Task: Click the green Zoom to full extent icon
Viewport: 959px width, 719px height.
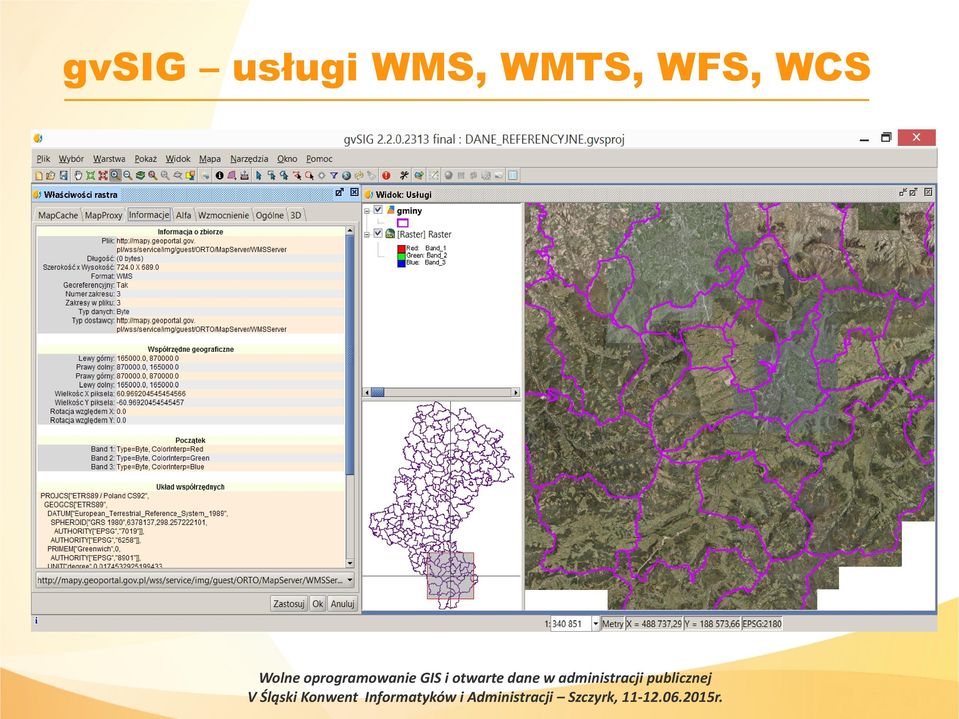Action: (91, 175)
